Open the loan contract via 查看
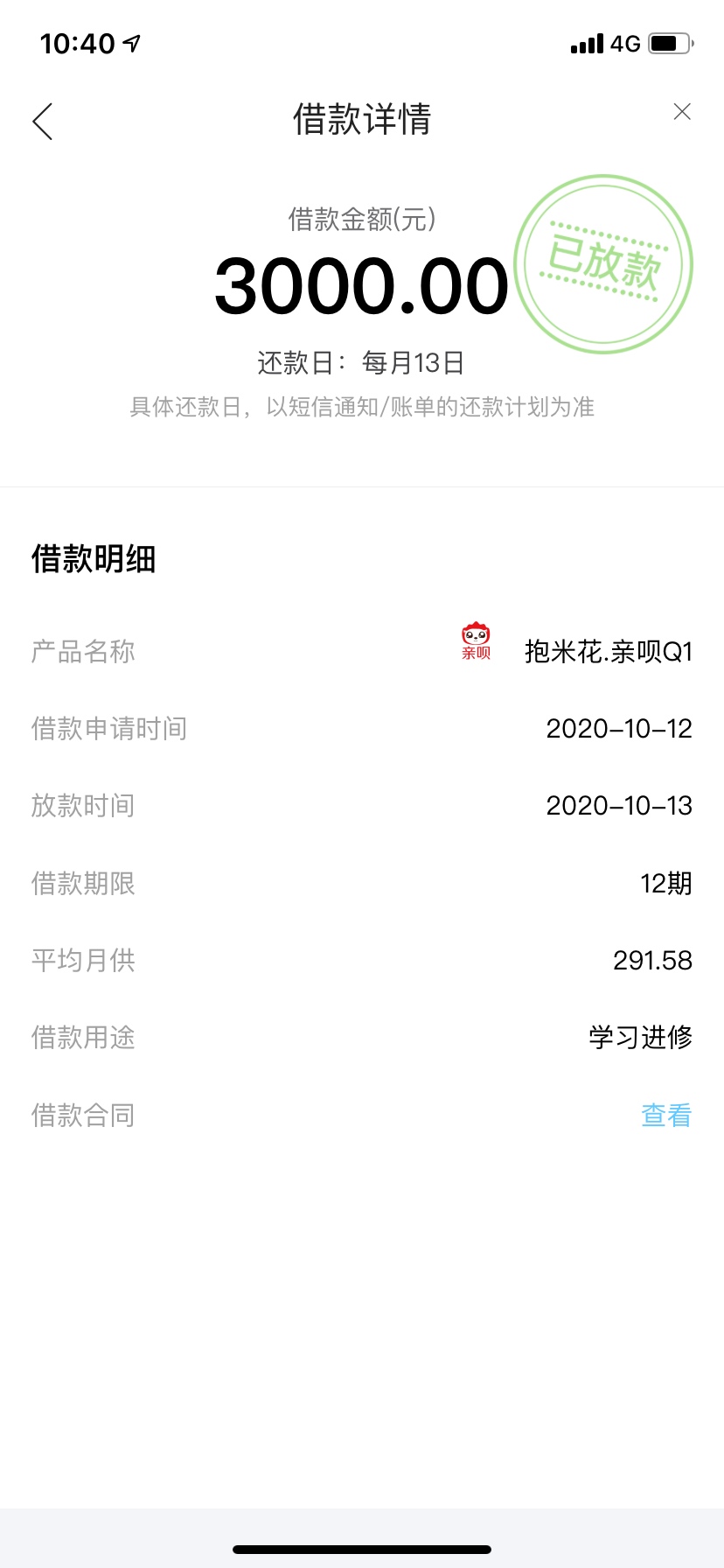 click(666, 1115)
